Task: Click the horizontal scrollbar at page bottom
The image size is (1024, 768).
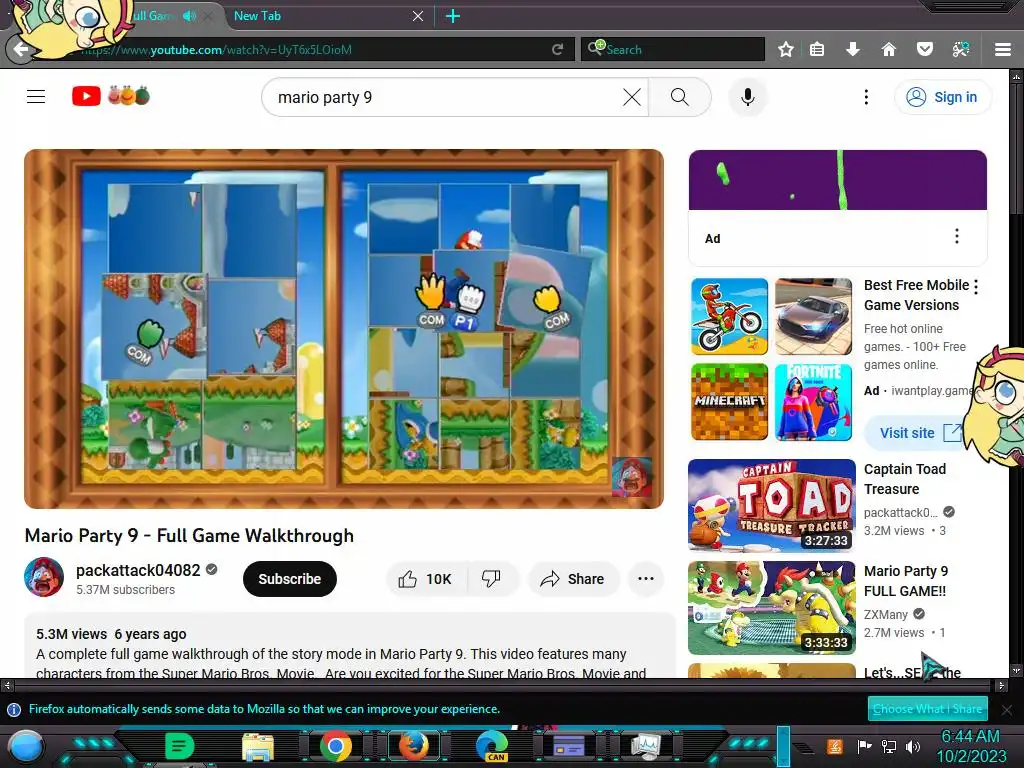Action: (x=503, y=685)
